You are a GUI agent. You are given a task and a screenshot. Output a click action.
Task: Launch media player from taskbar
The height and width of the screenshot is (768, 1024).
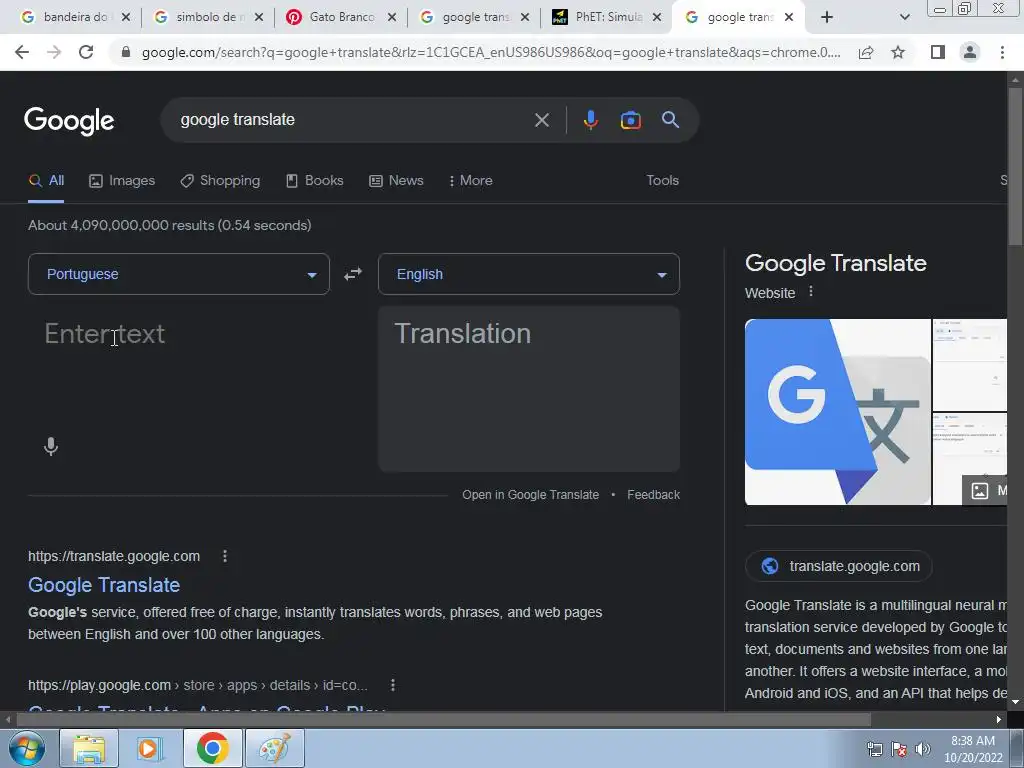(150, 748)
